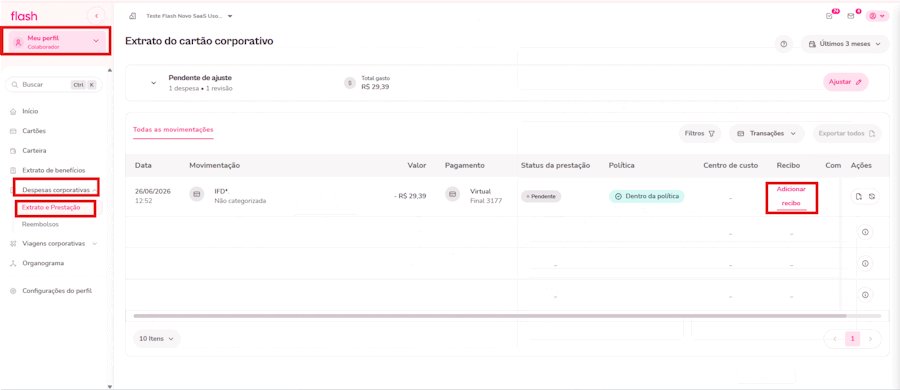Click the Exportar todos button
This screenshot has height=390, width=900.
pyautogui.click(x=847, y=133)
